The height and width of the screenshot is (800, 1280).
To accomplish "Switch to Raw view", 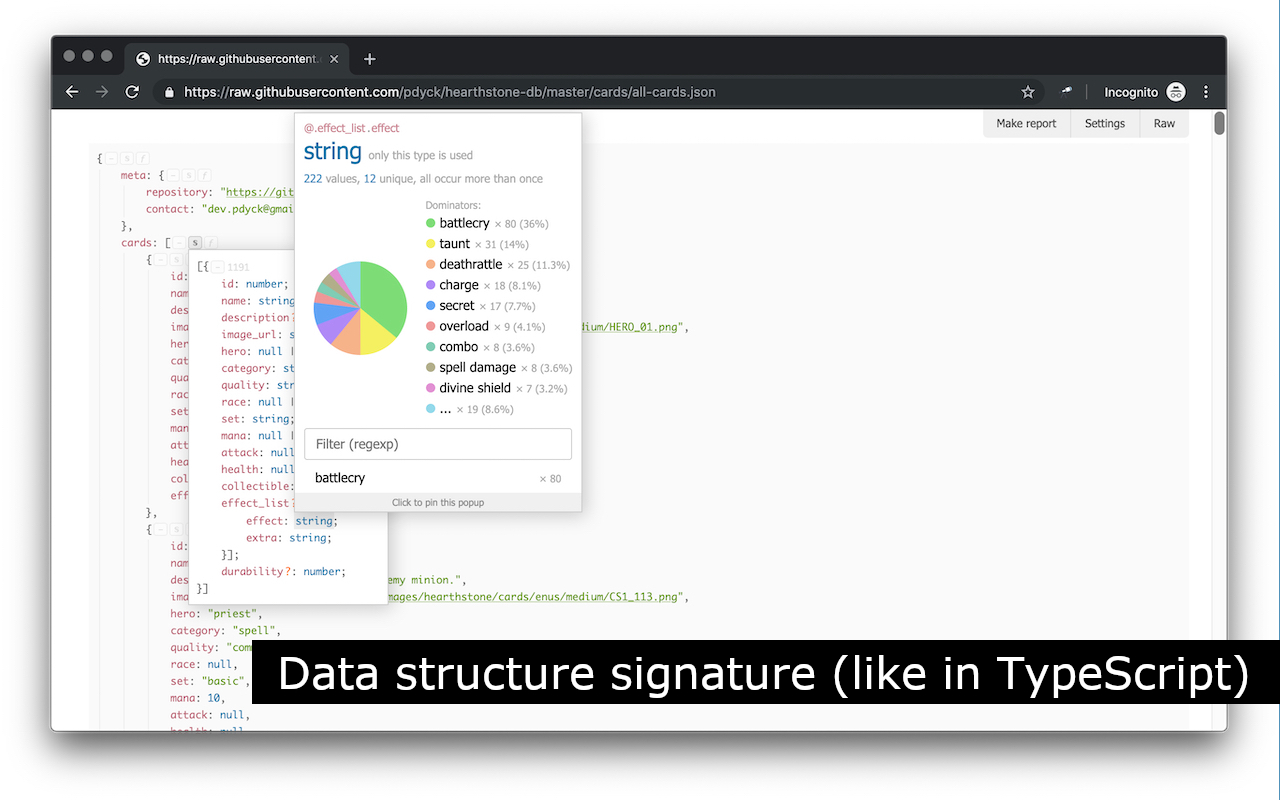I will click(x=1164, y=124).
